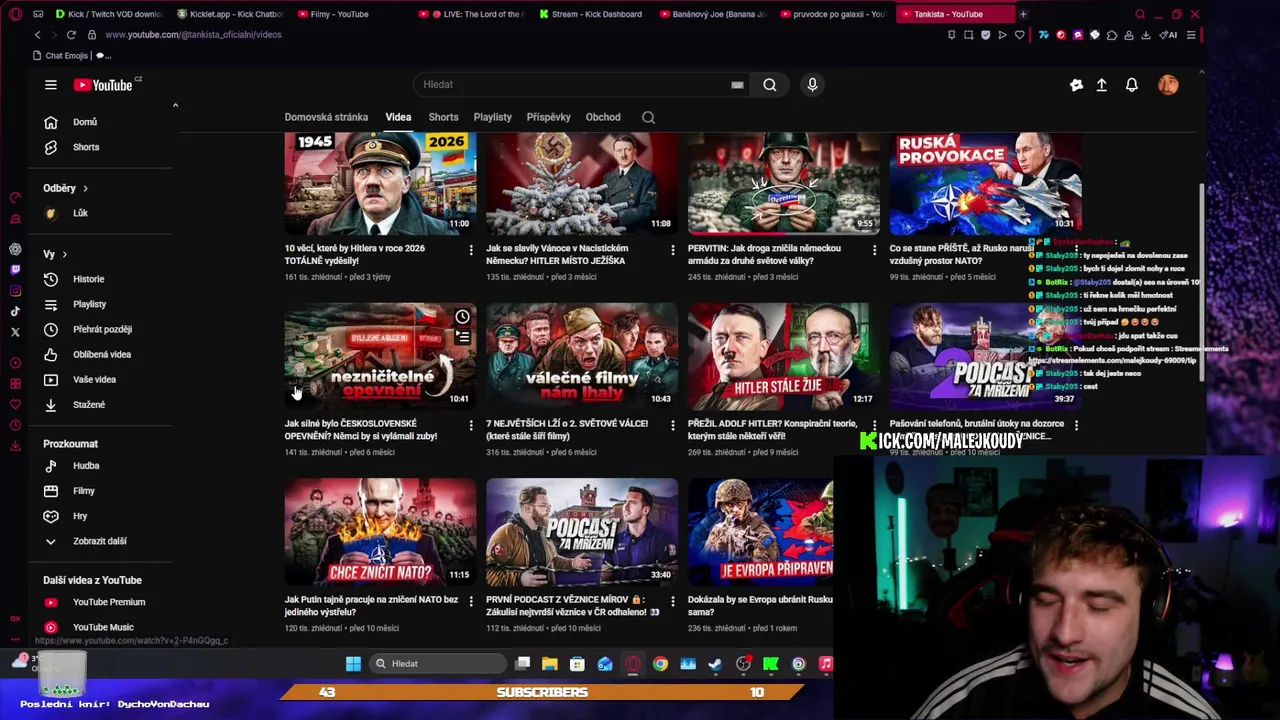Image resolution: width=1280 pixels, height=720 pixels.
Task: Switch to channel Playlisty tab
Action: pos(492,117)
